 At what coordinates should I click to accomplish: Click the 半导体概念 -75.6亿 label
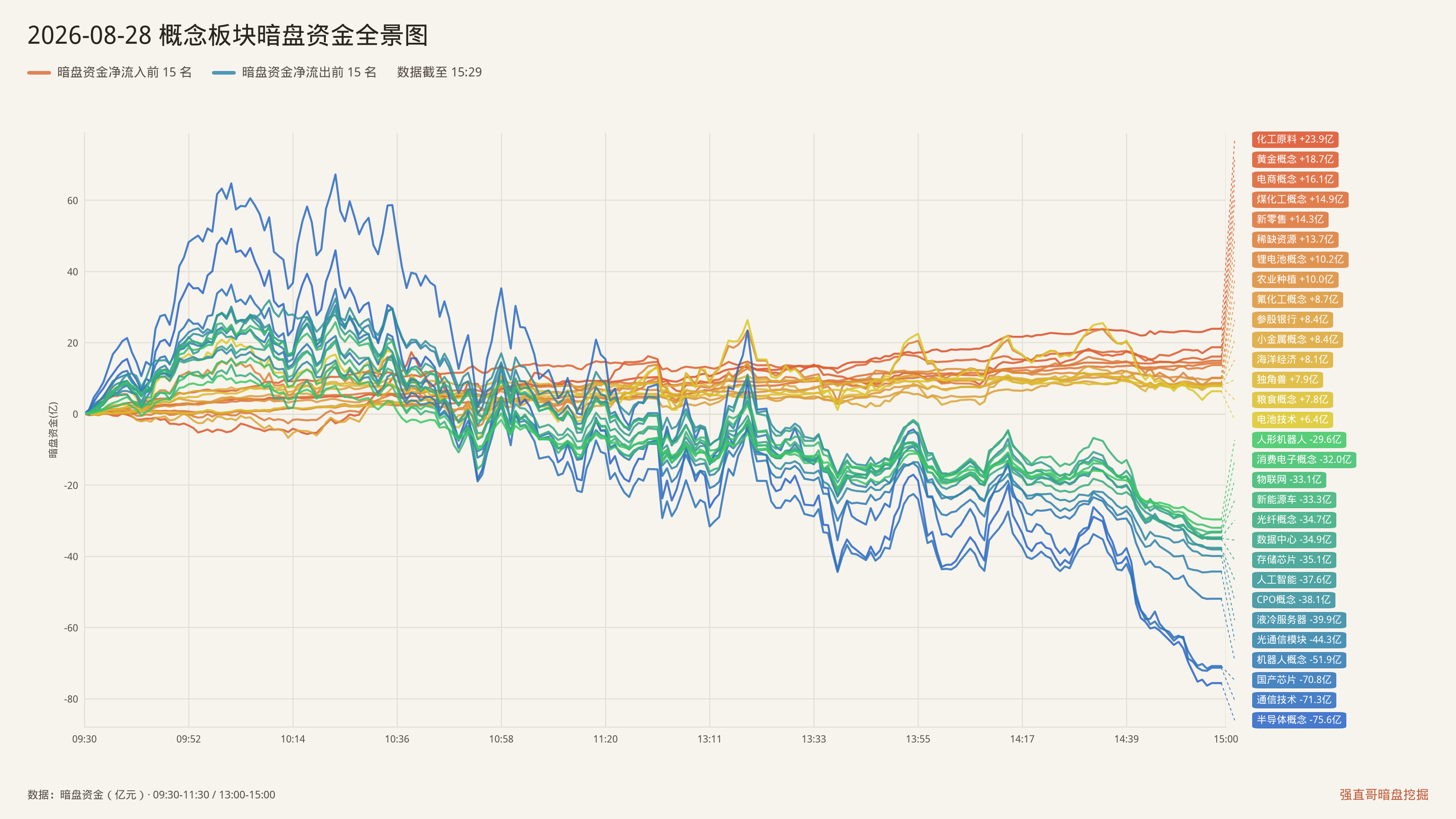tap(1299, 719)
